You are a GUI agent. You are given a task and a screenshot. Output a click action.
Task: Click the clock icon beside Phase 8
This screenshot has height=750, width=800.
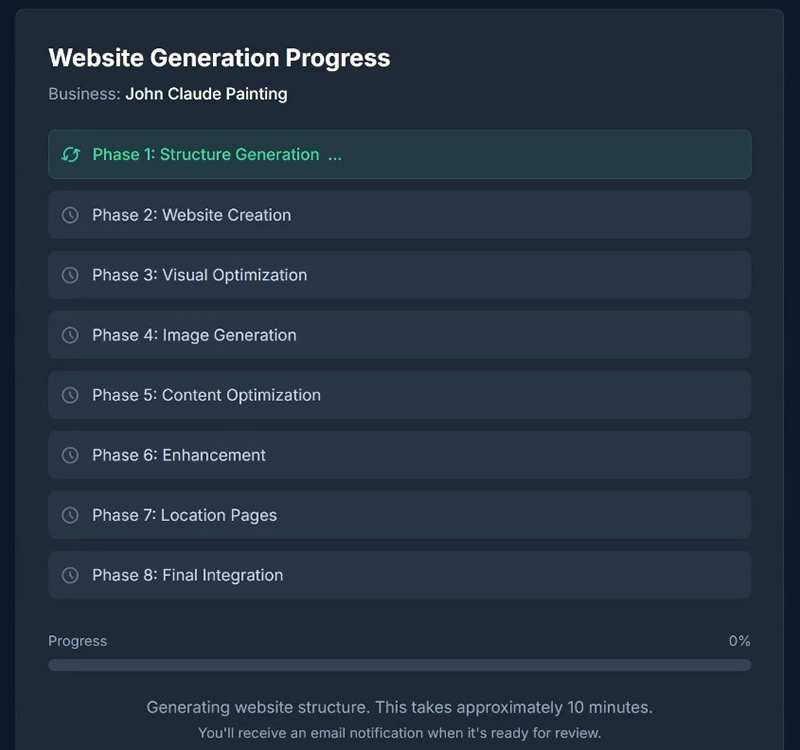[x=70, y=575]
